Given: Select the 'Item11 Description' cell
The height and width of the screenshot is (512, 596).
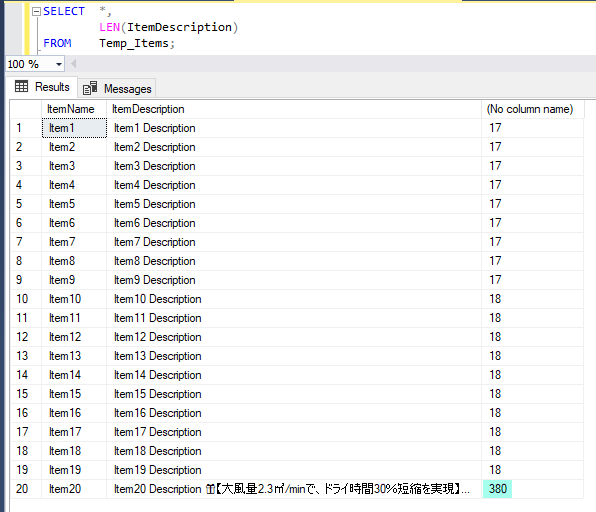Looking at the screenshot, I should (x=294, y=318).
